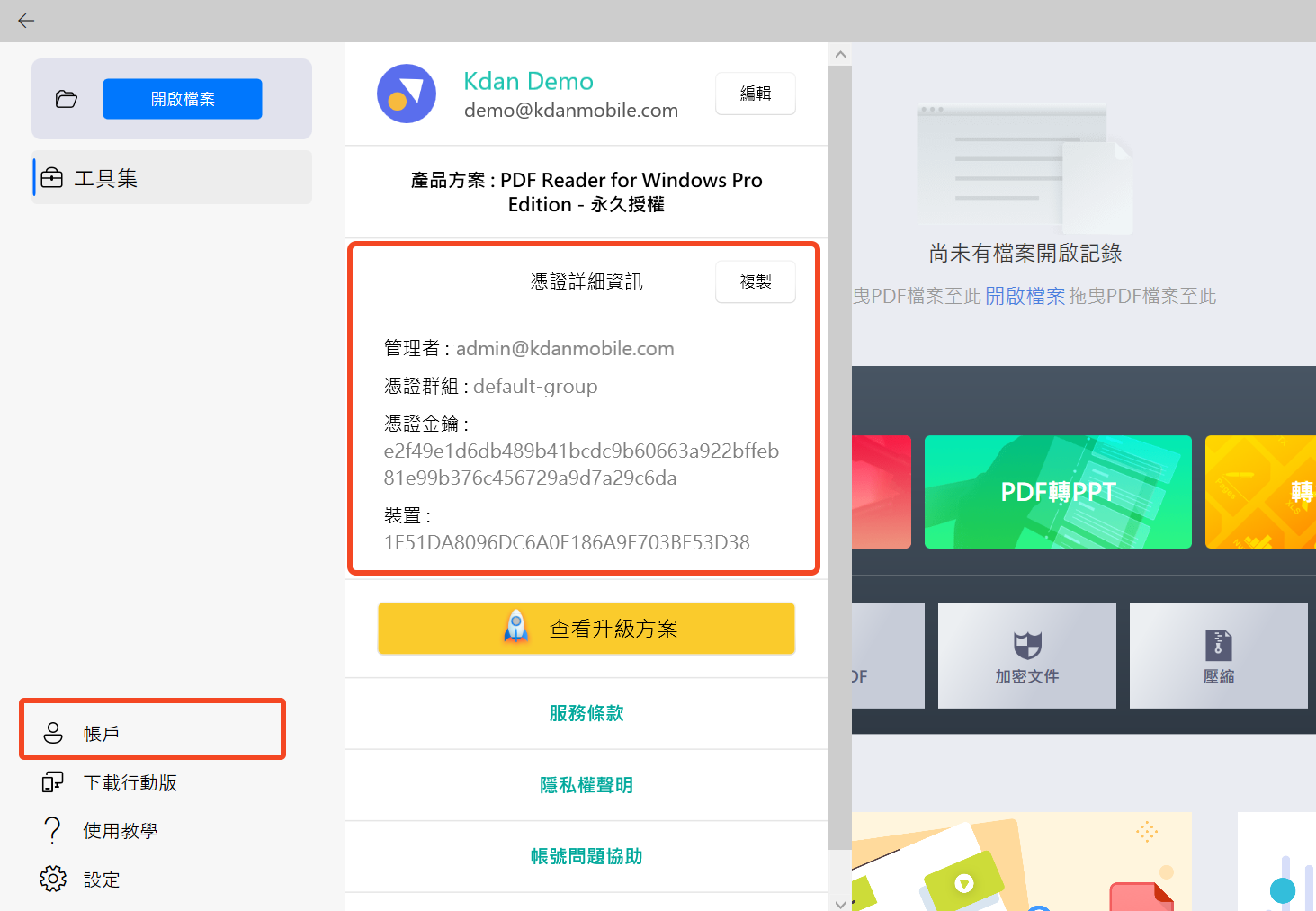Screen dimensions: 1316x911
Task: Click the back arrow icon
Action: pos(26,21)
